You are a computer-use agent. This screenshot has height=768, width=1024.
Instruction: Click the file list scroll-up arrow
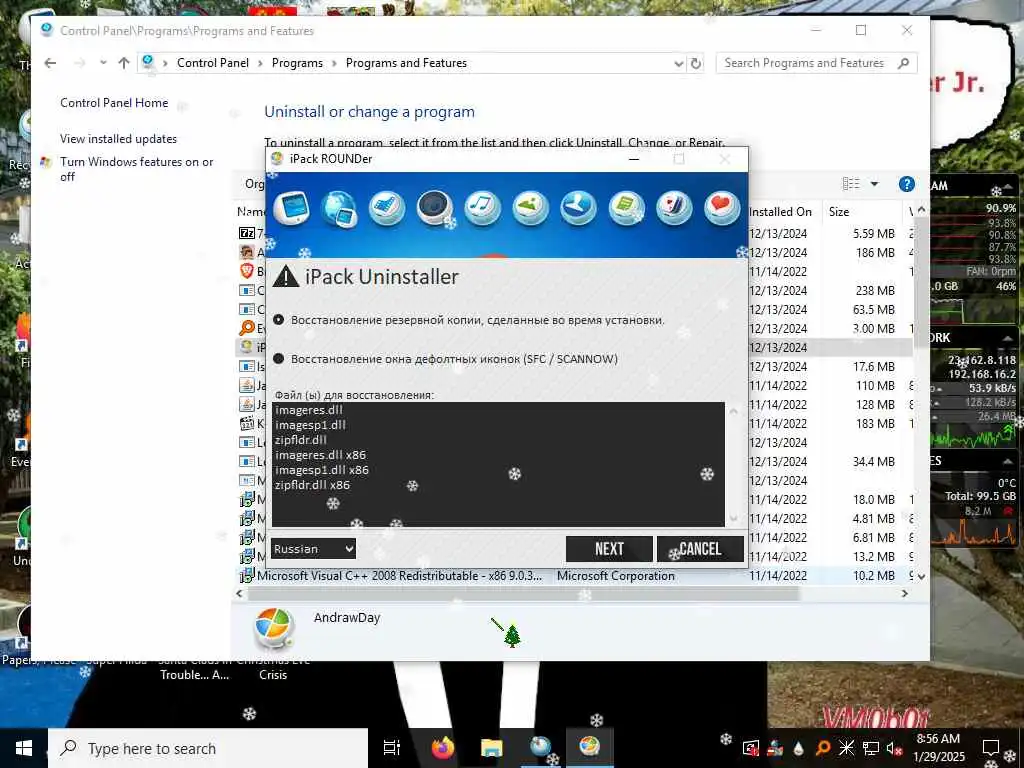coord(733,411)
